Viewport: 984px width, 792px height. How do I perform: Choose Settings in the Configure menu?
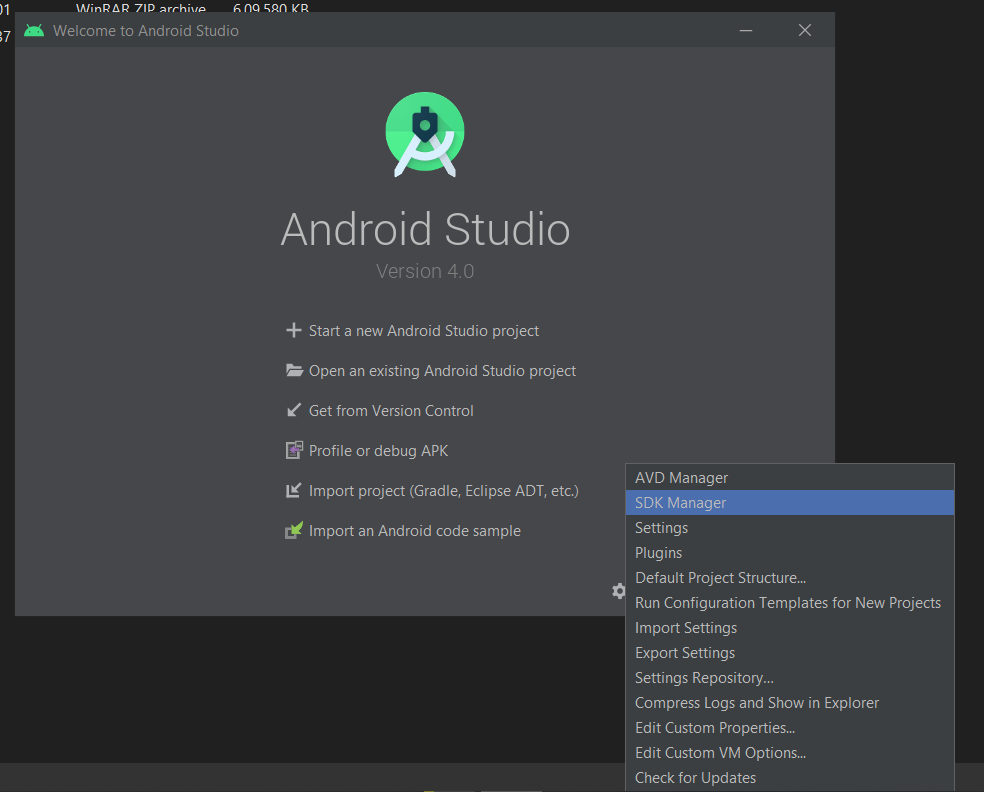coord(789,528)
